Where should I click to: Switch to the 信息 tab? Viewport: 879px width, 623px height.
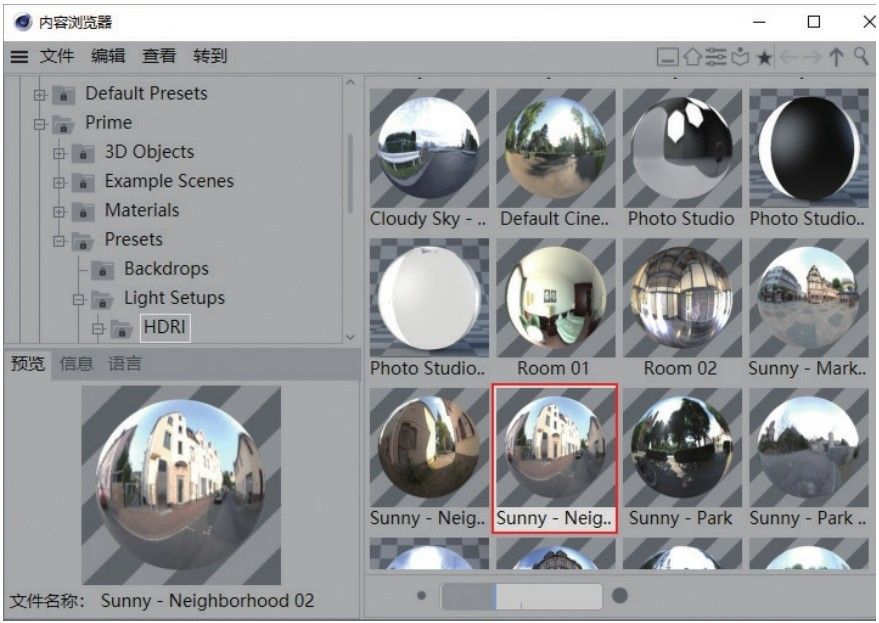[x=76, y=364]
